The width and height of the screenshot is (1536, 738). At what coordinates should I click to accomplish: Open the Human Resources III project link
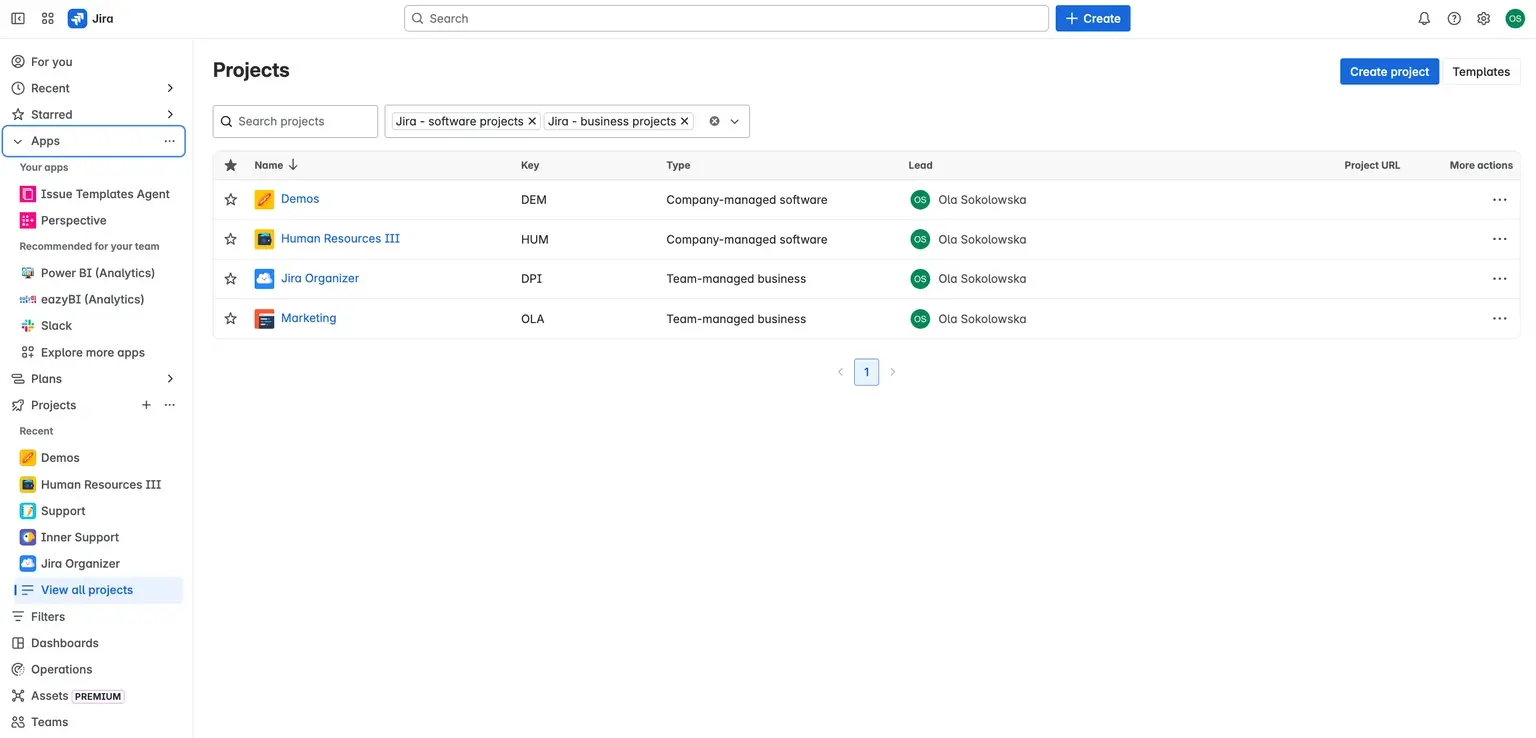pyautogui.click(x=340, y=238)
